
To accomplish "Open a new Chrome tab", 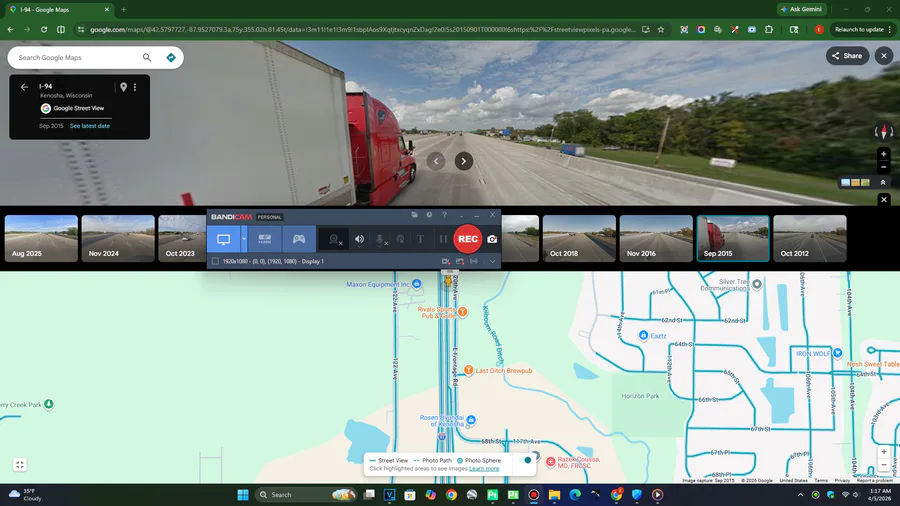I will [x=123, y=9].
